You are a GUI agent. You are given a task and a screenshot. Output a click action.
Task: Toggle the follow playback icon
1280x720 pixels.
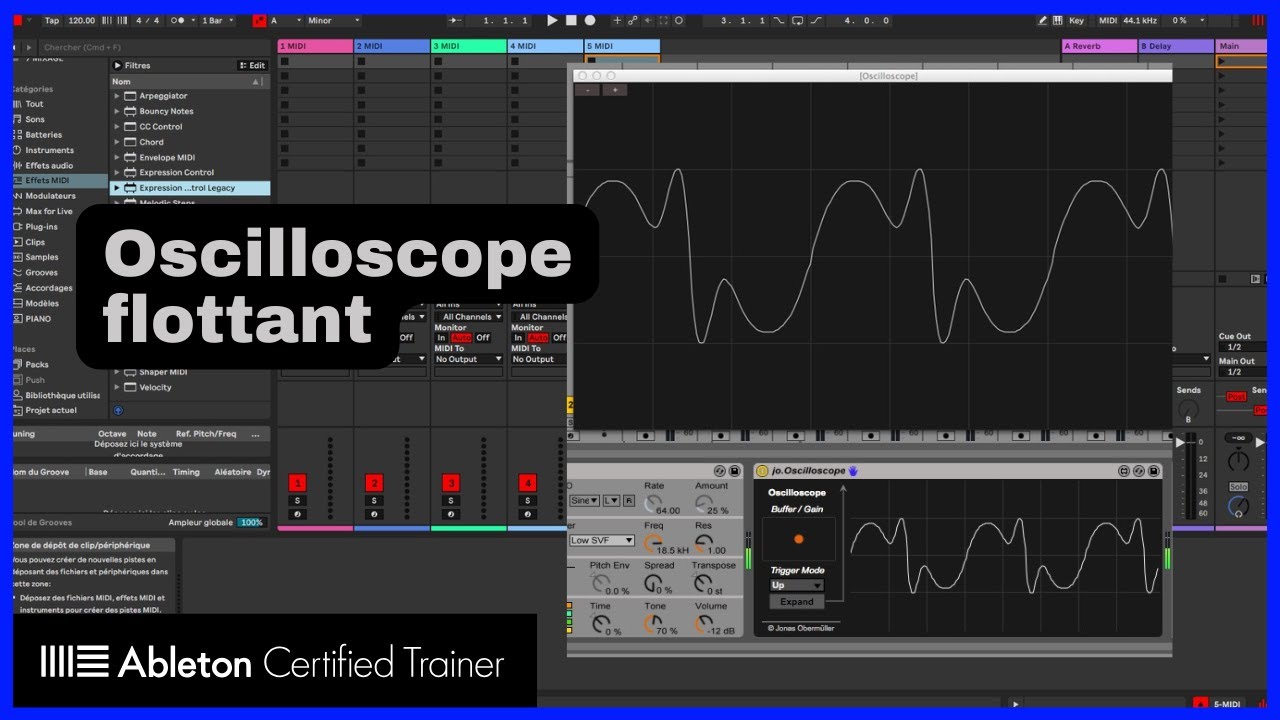click(455, 20)
